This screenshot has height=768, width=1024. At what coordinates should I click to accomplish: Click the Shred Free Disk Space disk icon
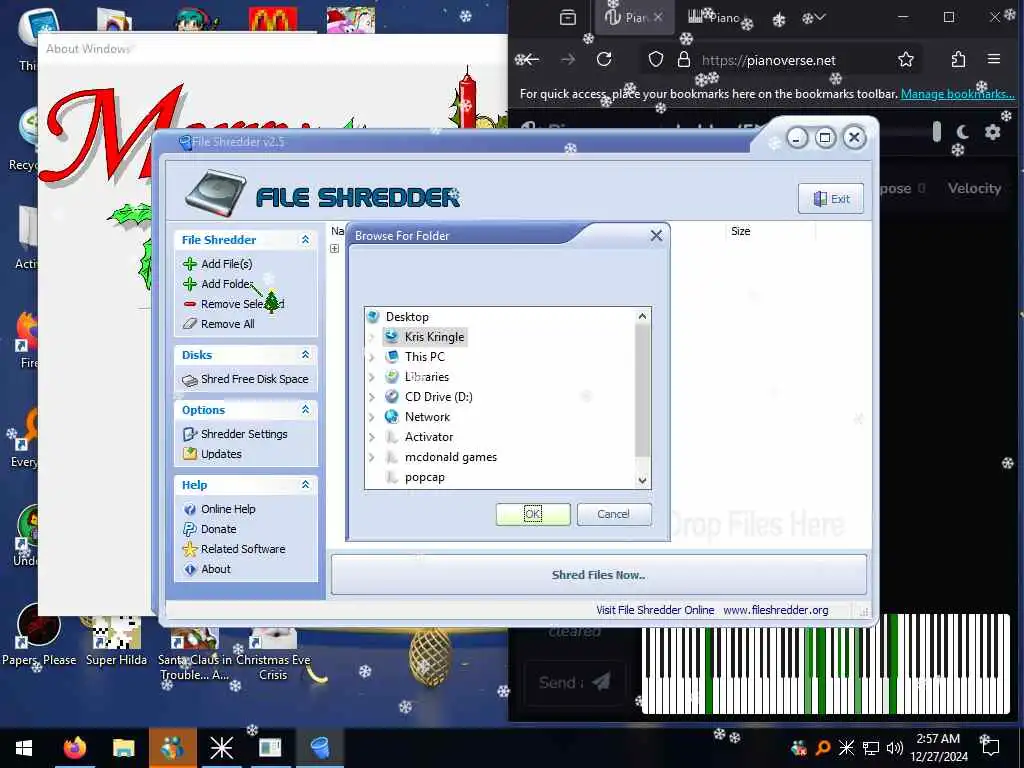click(190, 380)
